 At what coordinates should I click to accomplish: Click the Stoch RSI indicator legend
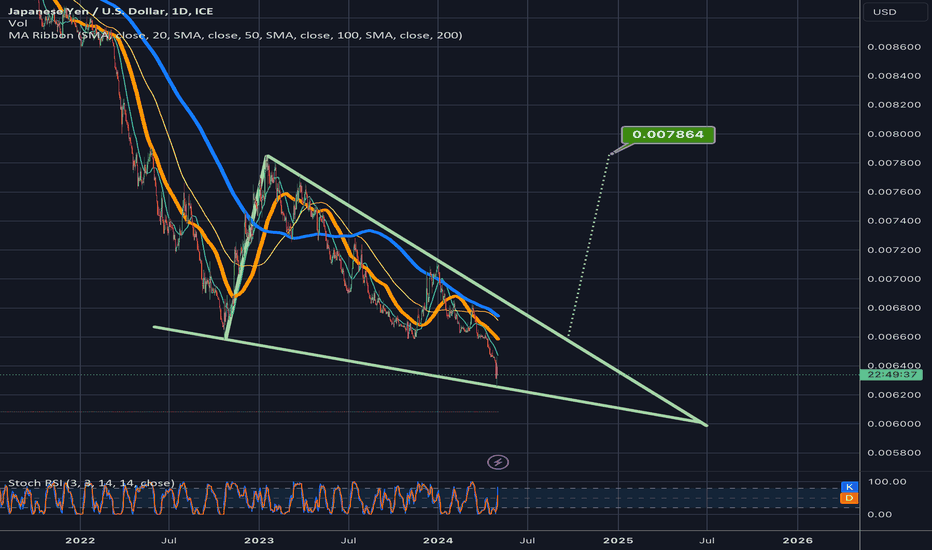point(92,483)
